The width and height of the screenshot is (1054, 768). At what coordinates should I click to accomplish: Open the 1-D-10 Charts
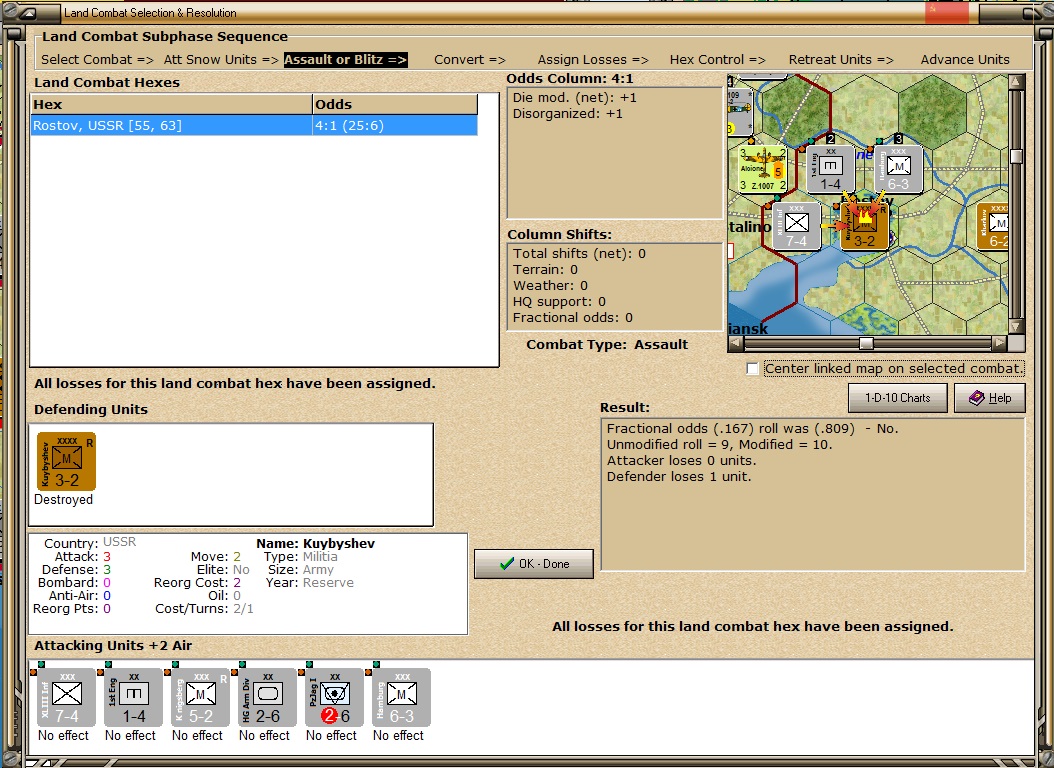pos(897,398)
